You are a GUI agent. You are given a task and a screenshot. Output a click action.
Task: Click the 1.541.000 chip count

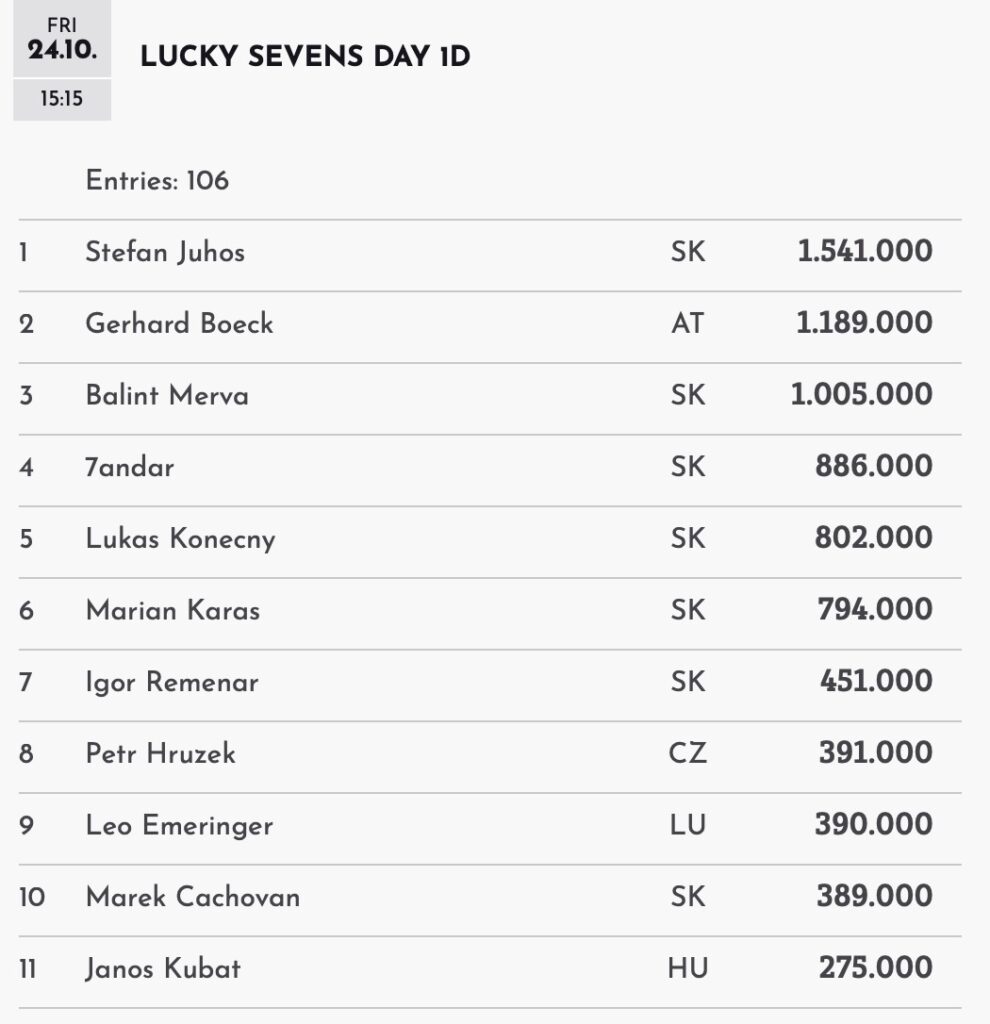point(865,252)
